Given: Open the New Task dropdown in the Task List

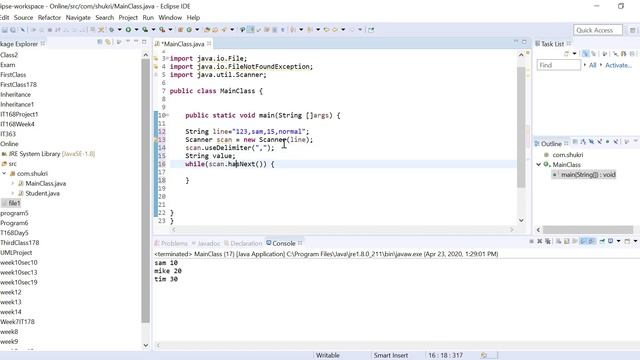Looking at the screenshot, I should pyautogui.click(x=575, y=53).
